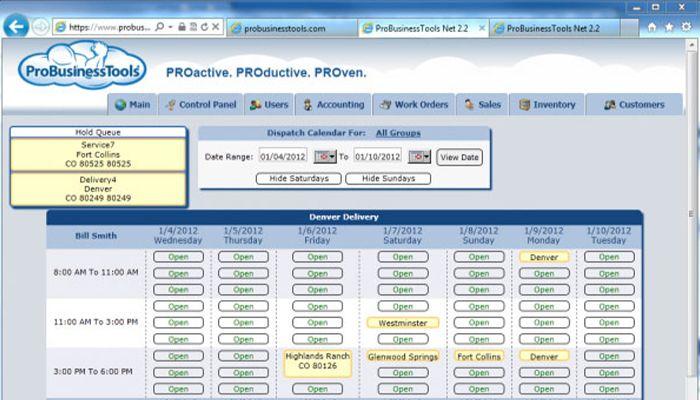Select the Service7 Fort Collins hold queue item

pyautogui.click(x=98, y=154)
